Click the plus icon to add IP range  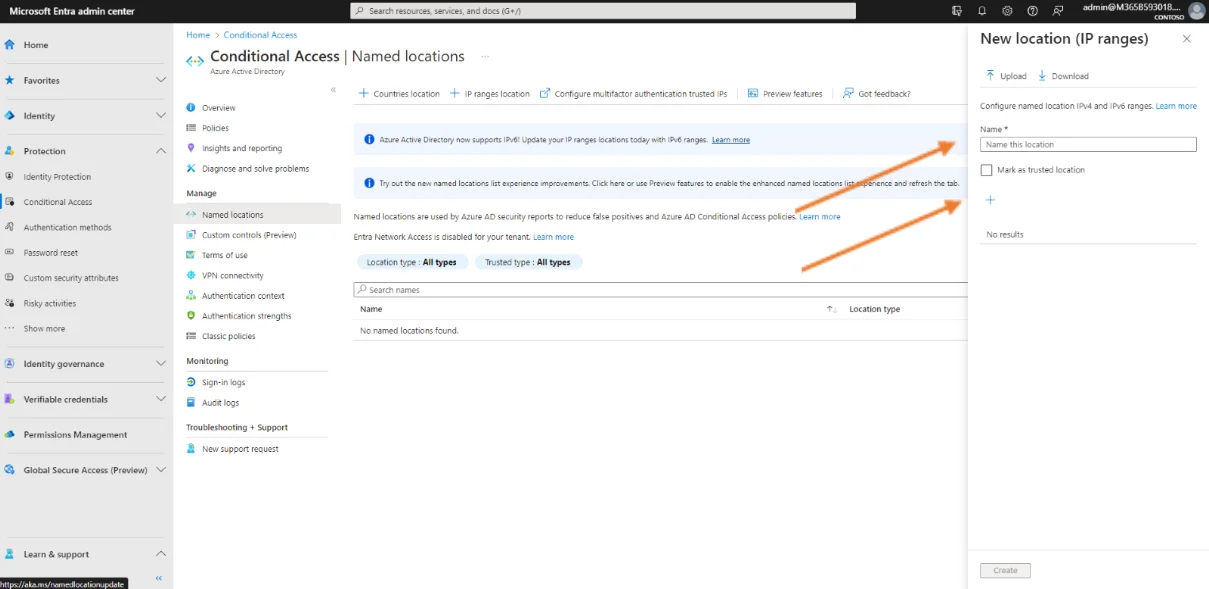point(990,200)
